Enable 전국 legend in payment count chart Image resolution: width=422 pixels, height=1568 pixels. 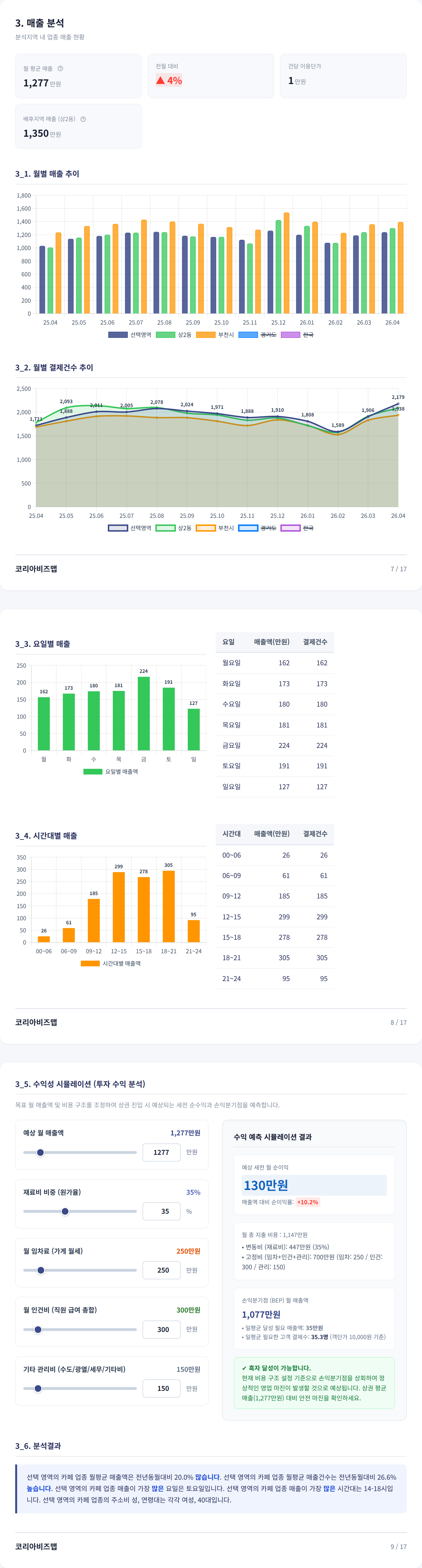pyautogui.click(x=297, y=528)
